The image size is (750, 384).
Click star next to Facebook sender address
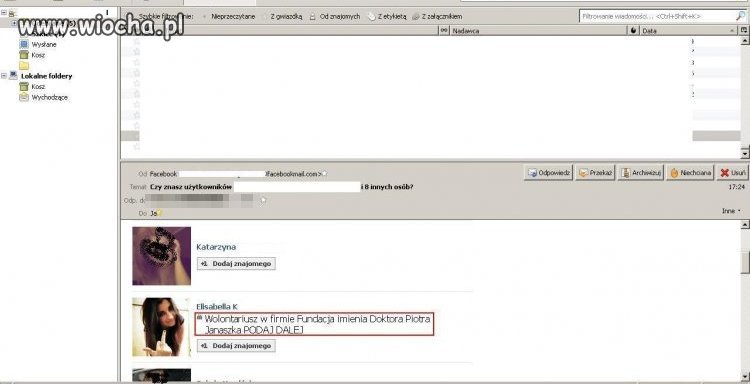tap(325, 174)
